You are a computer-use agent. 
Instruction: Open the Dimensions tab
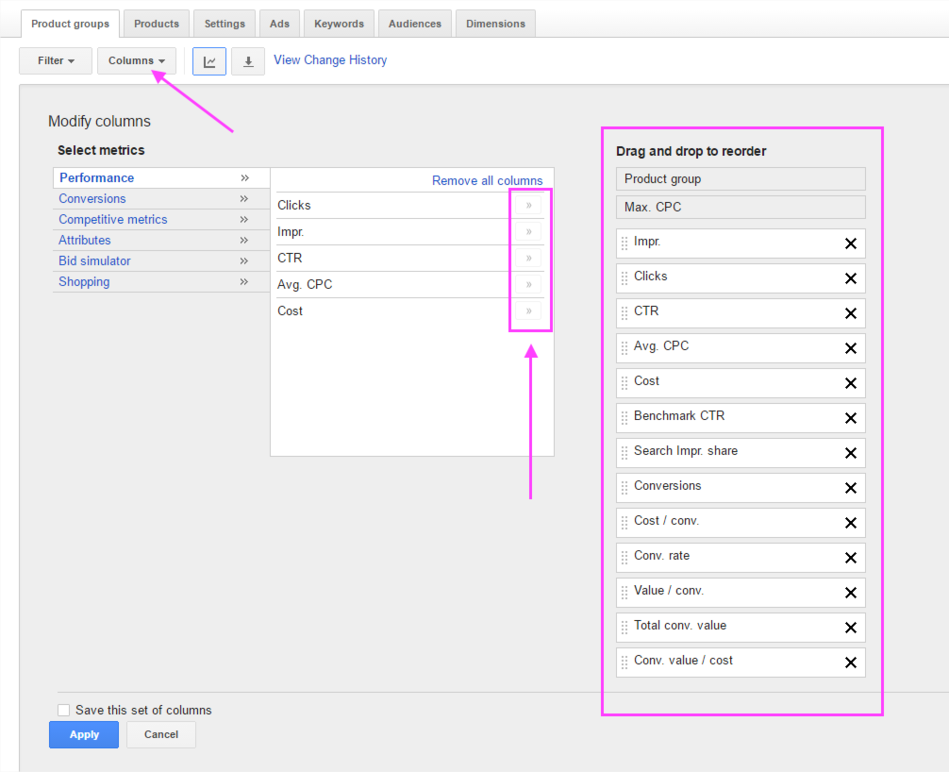tap(495, 24)
